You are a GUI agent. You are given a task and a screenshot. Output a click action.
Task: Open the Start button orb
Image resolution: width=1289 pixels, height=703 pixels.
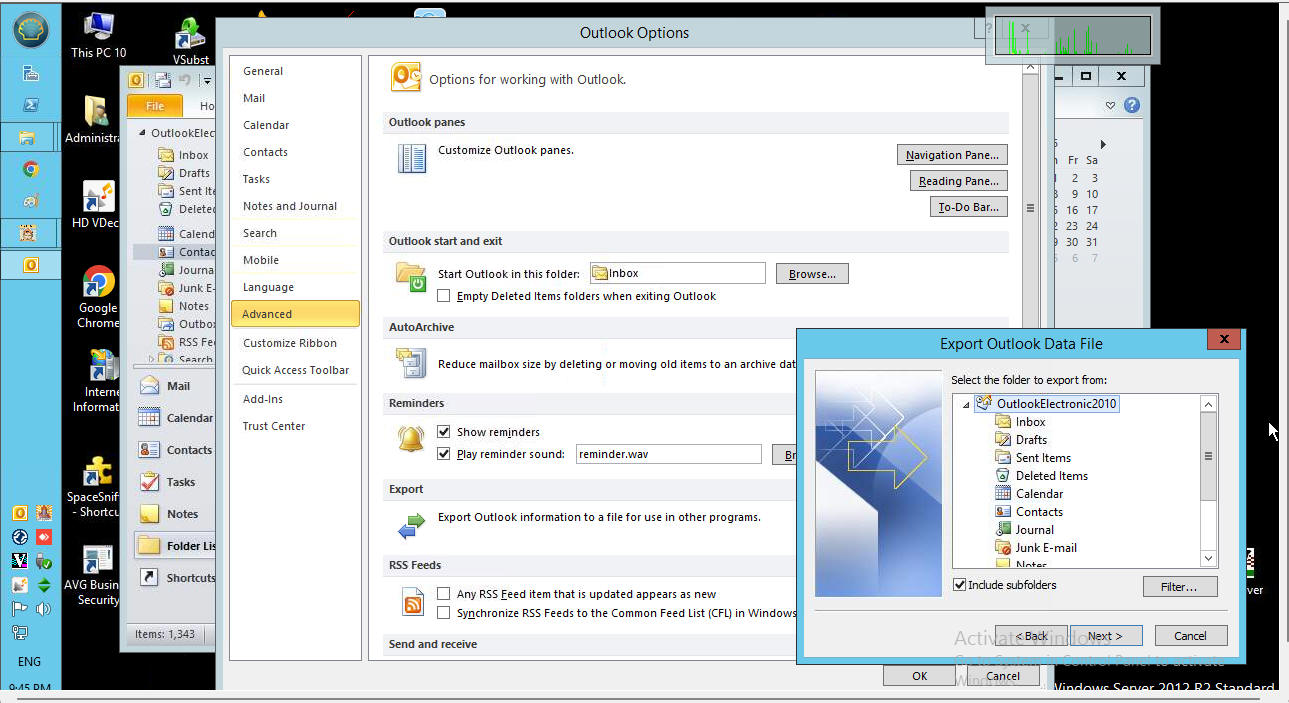point(30,31)
